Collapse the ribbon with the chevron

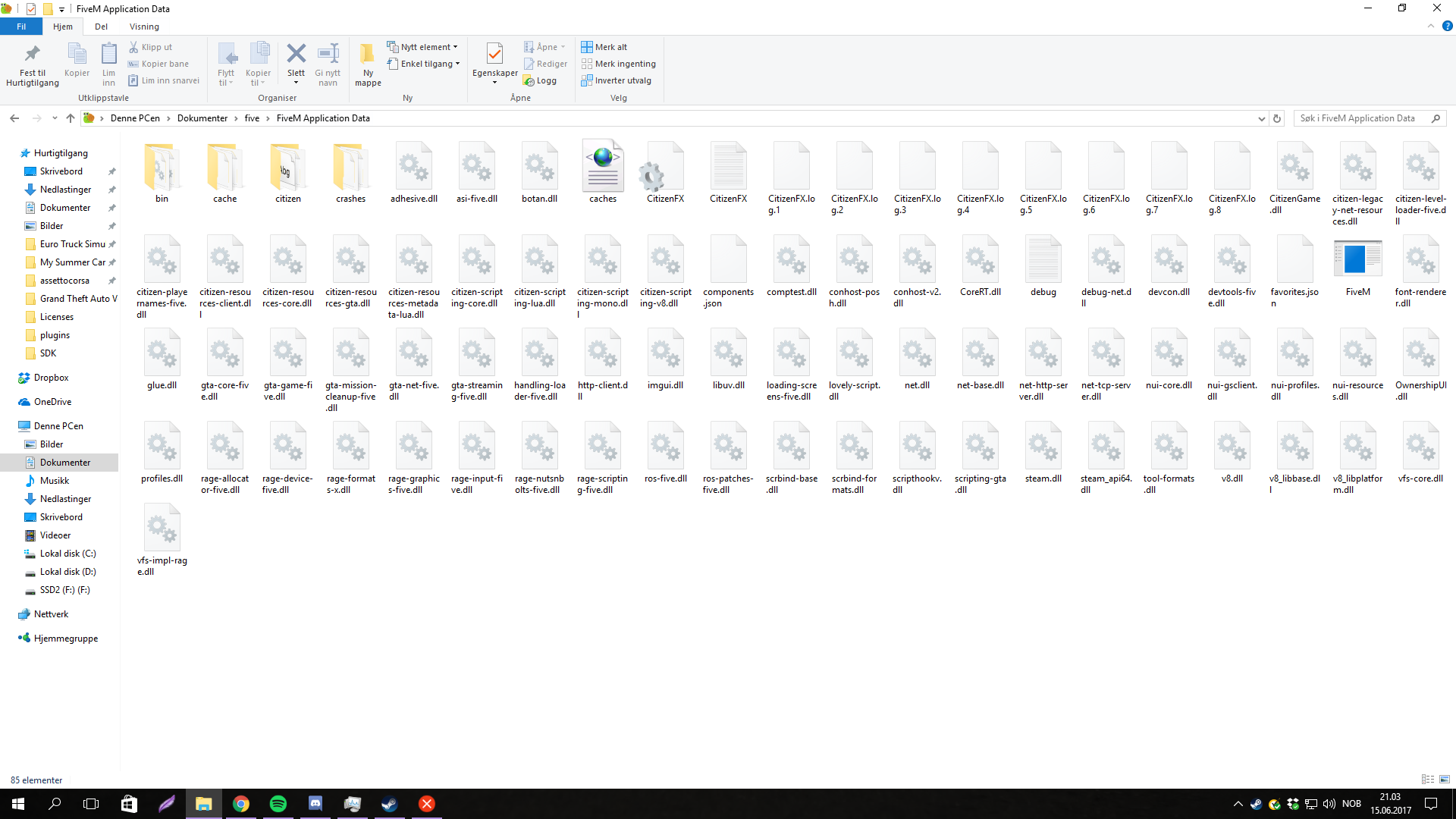click(x=1430, y=27)
